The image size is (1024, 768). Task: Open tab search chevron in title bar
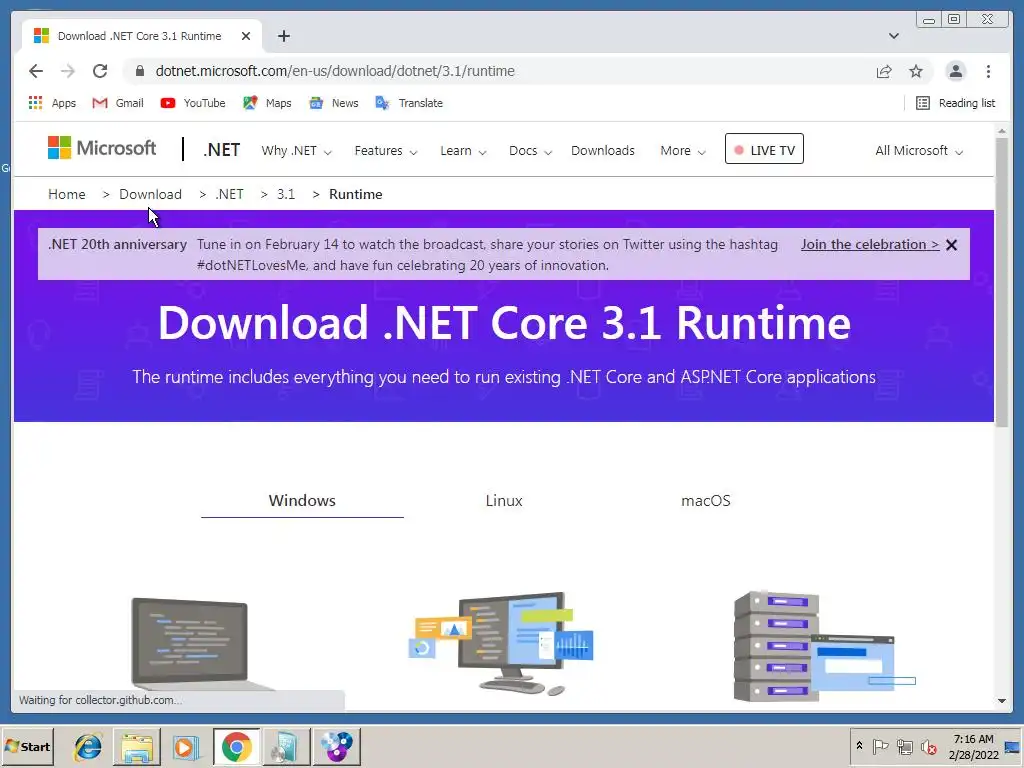(x=894, y=36)
